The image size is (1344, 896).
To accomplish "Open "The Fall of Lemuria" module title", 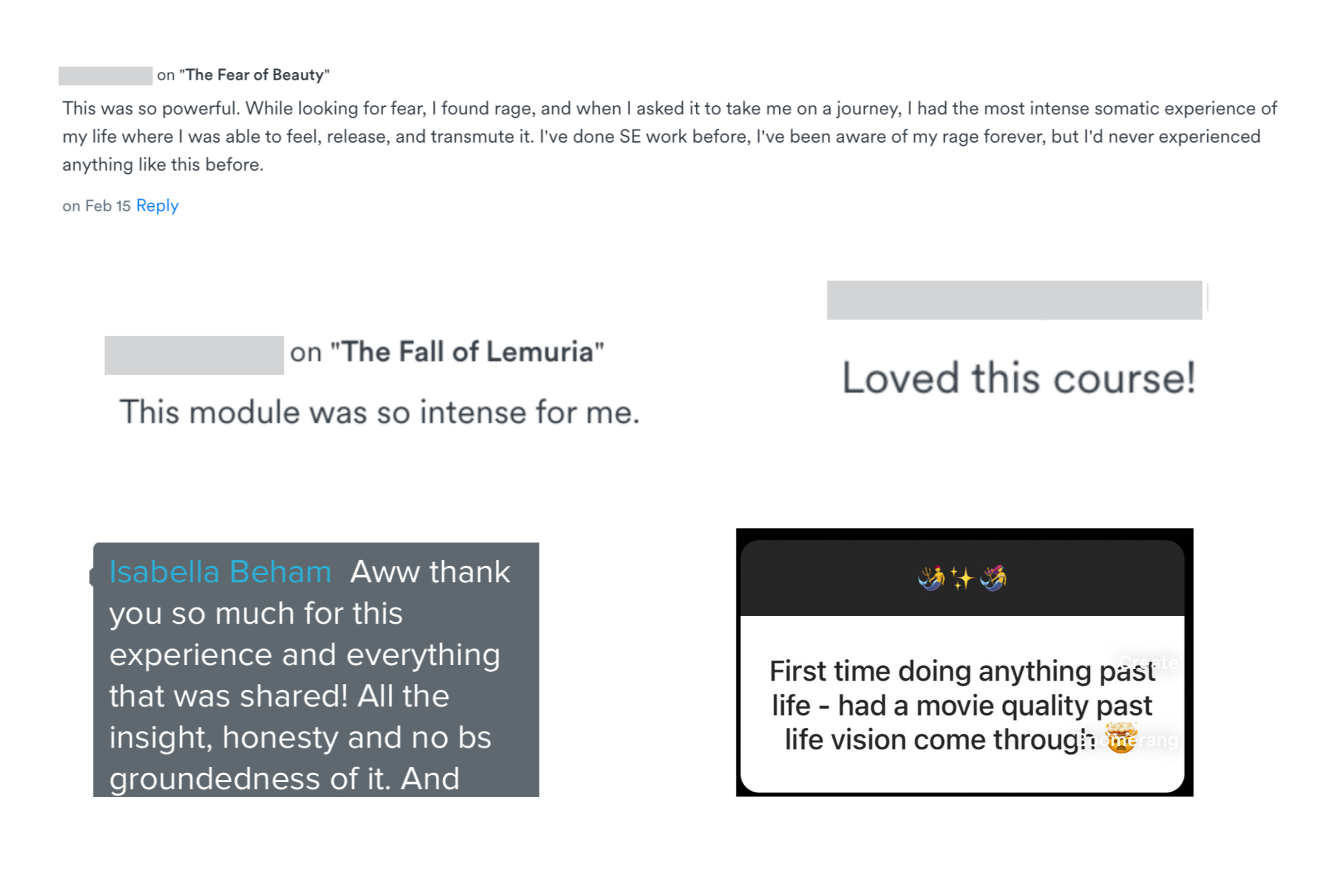I will (467, 352).
